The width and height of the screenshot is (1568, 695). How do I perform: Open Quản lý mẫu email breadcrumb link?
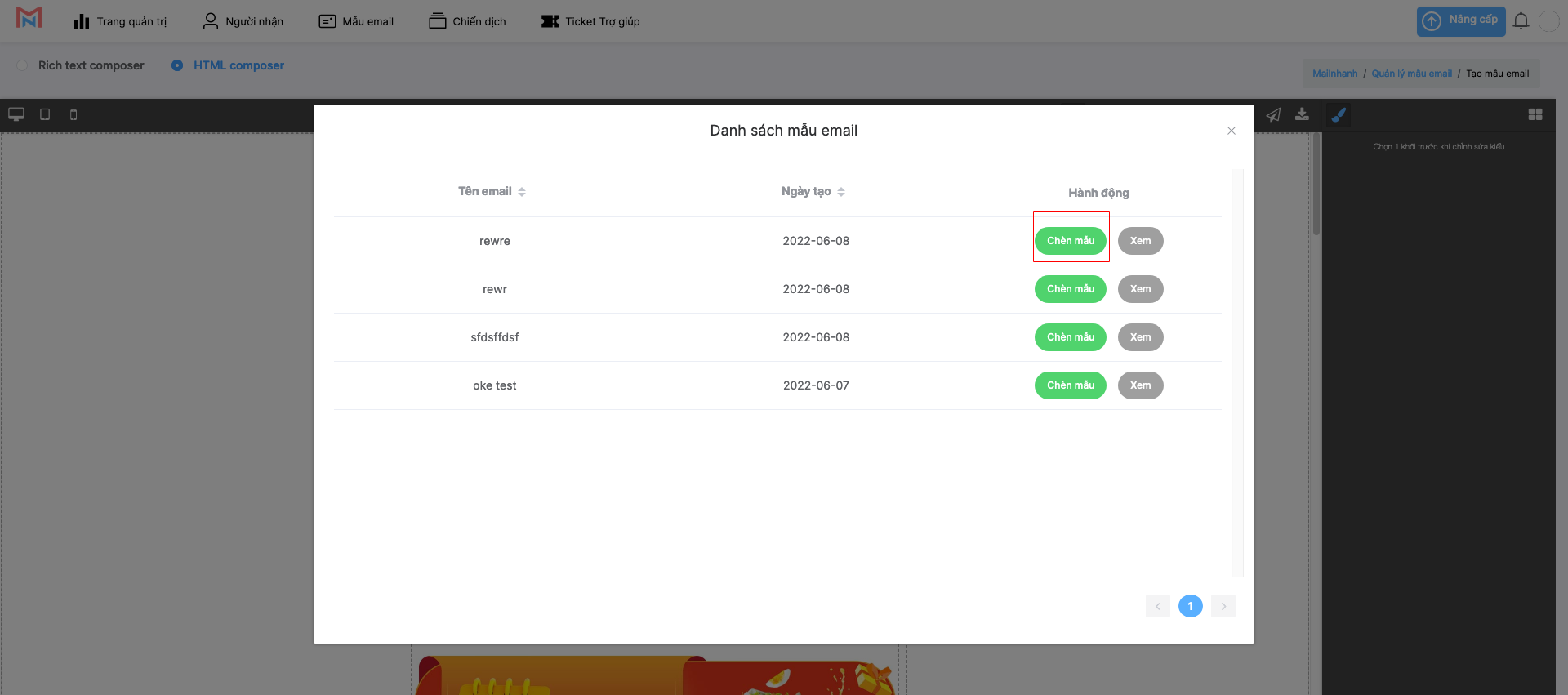tap(1411, 74)
